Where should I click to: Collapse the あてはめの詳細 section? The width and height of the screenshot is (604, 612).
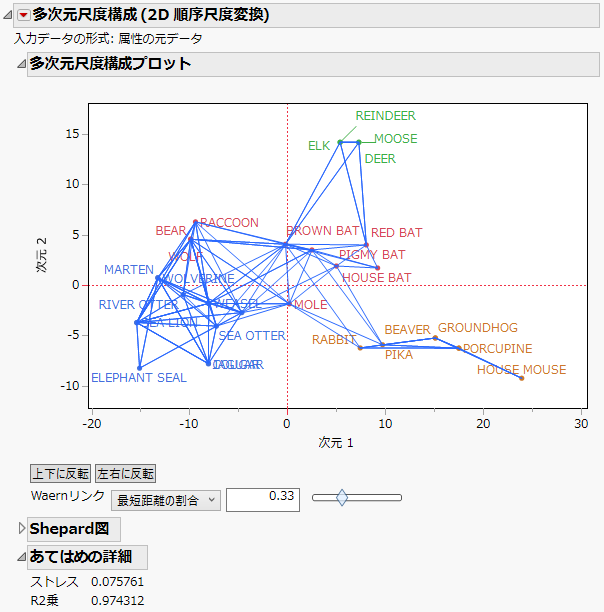point(22,557)
